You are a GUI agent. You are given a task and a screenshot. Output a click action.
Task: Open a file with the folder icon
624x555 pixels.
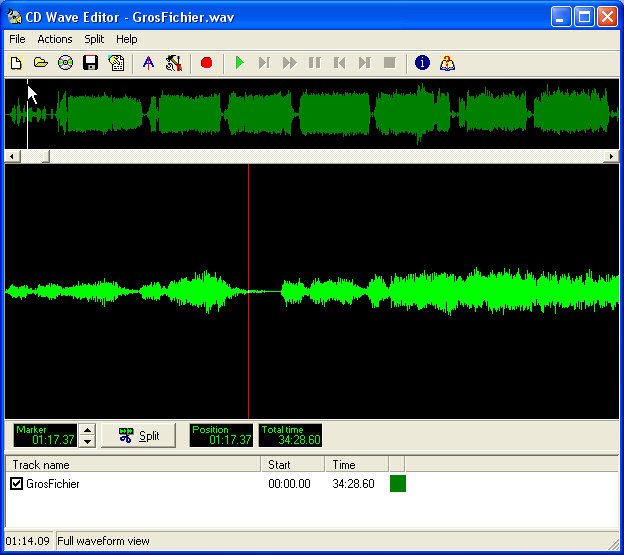[x=41, y=63]
